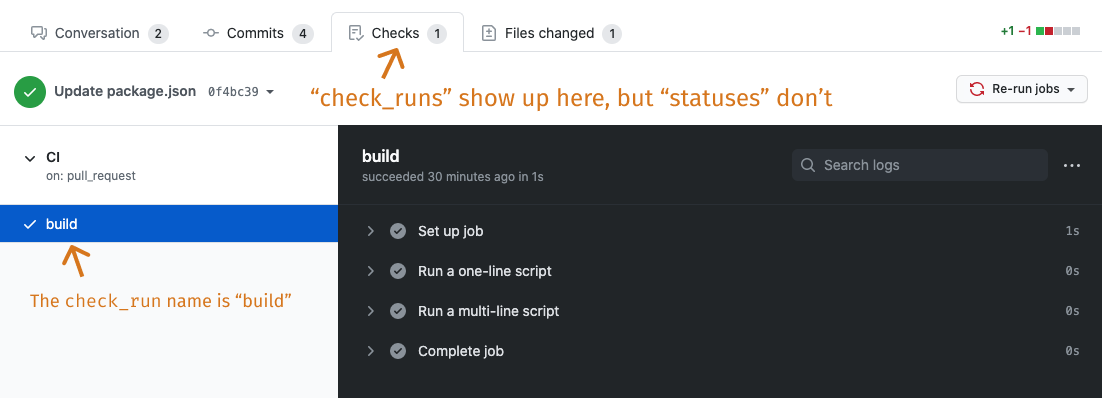1102x398 pixels.
Task: Click the Run a multi-line script label
Action: [488, 311]
